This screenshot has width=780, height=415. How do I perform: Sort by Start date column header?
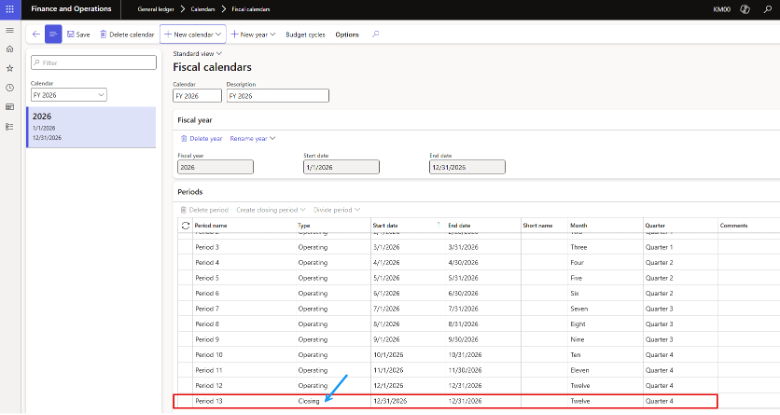tap(386, 225)
